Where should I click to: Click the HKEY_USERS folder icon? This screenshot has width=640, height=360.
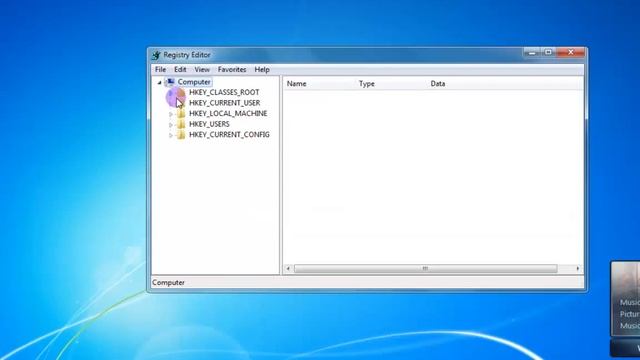pos(181,124)
